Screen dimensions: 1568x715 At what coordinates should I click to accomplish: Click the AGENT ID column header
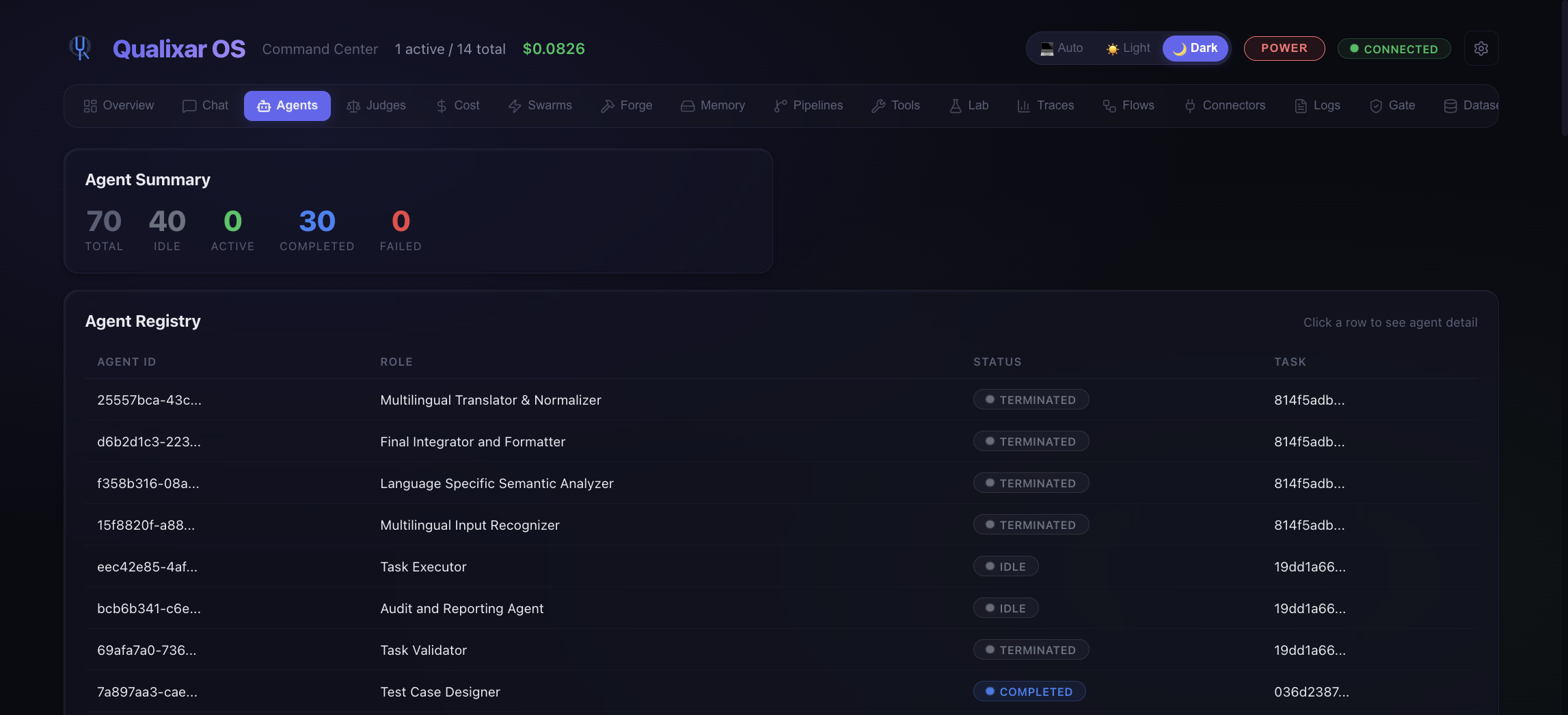(x=126, y=362)
